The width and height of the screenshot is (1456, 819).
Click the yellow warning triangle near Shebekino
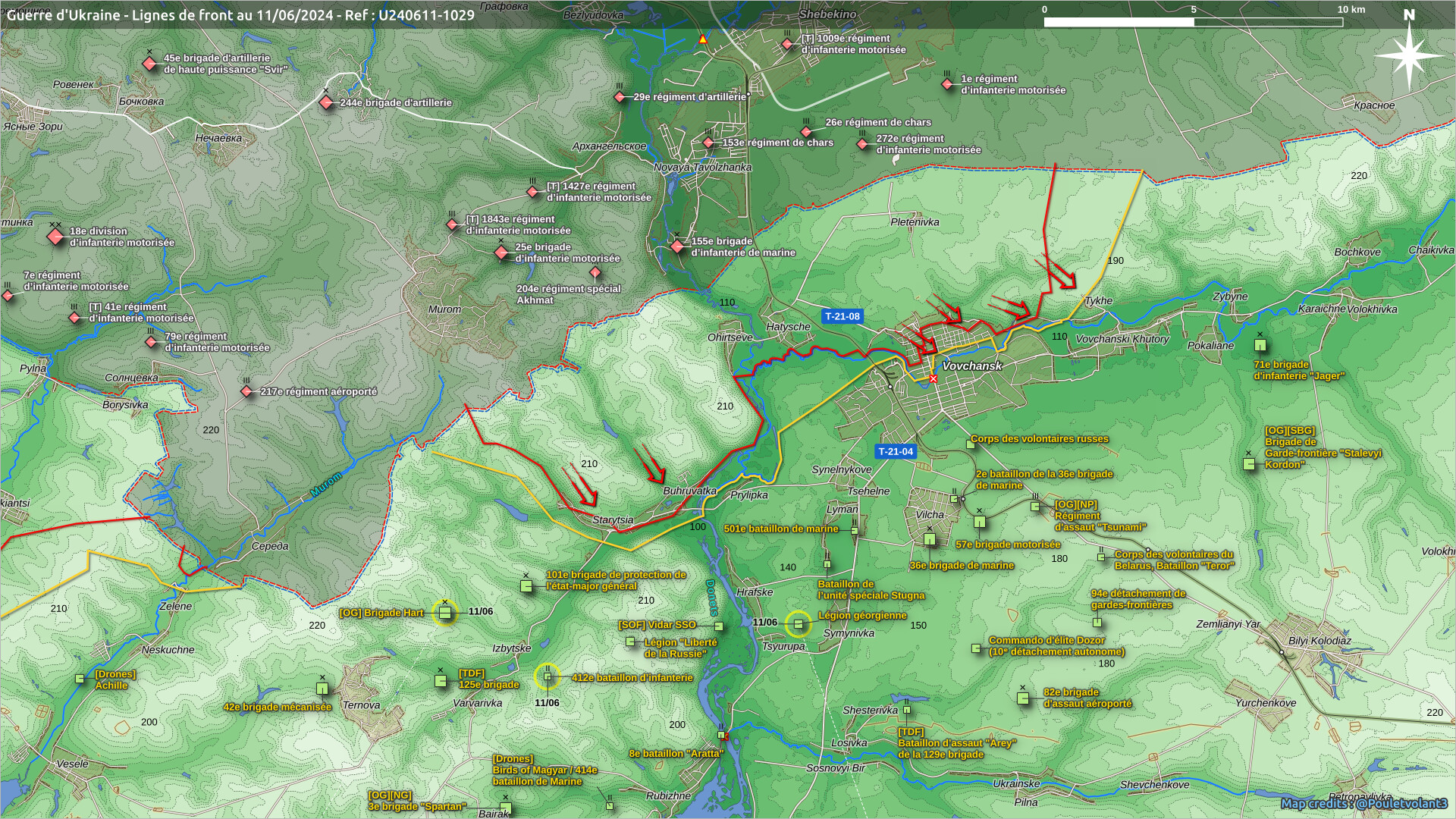(703, 39)
